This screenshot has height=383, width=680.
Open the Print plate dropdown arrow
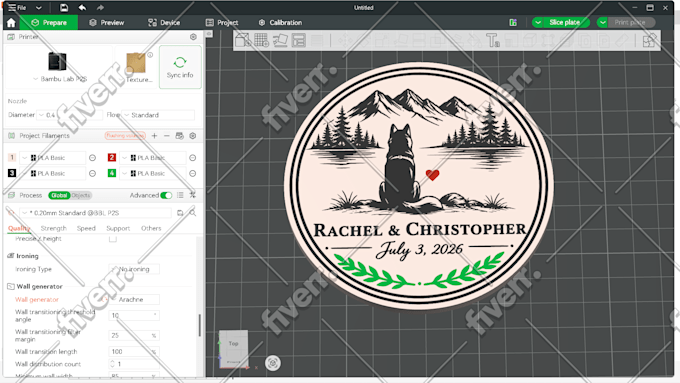point(602,23)
